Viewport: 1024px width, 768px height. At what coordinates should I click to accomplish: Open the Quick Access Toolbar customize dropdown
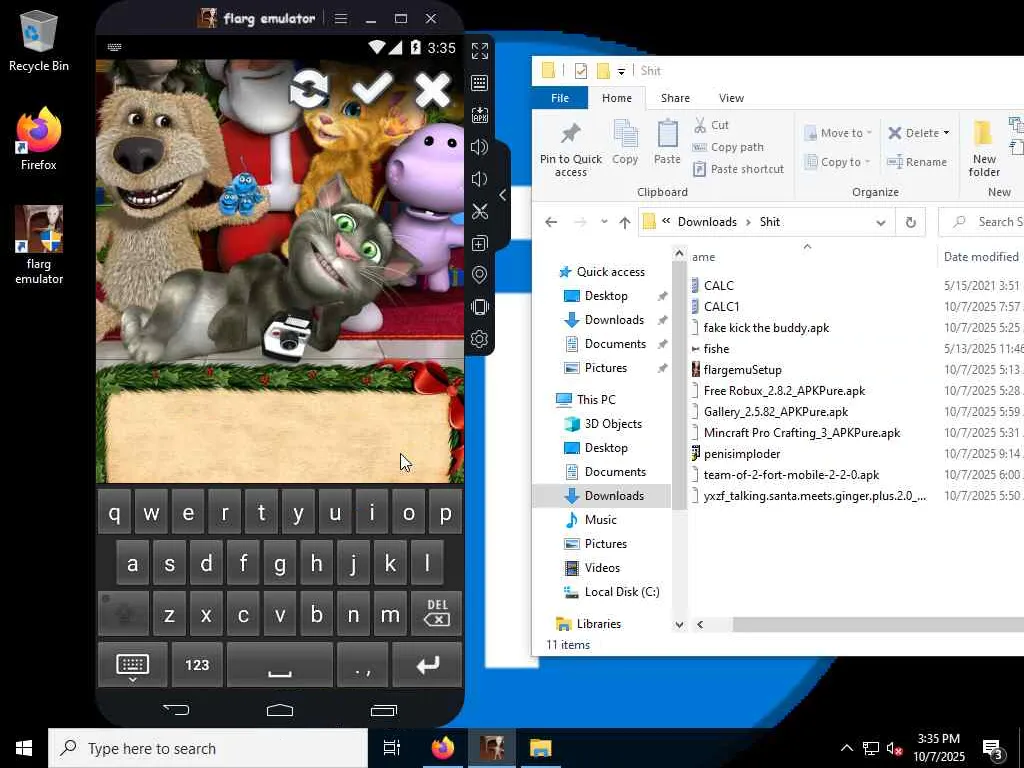pos(621,71)
